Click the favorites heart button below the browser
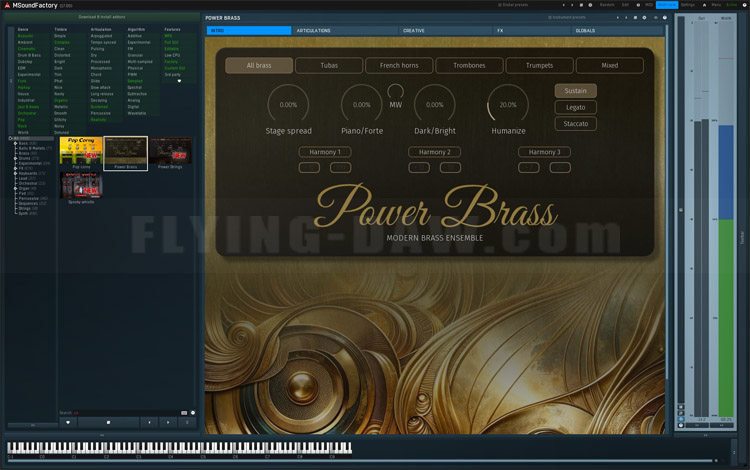750x470 pixels. point(68,422)
